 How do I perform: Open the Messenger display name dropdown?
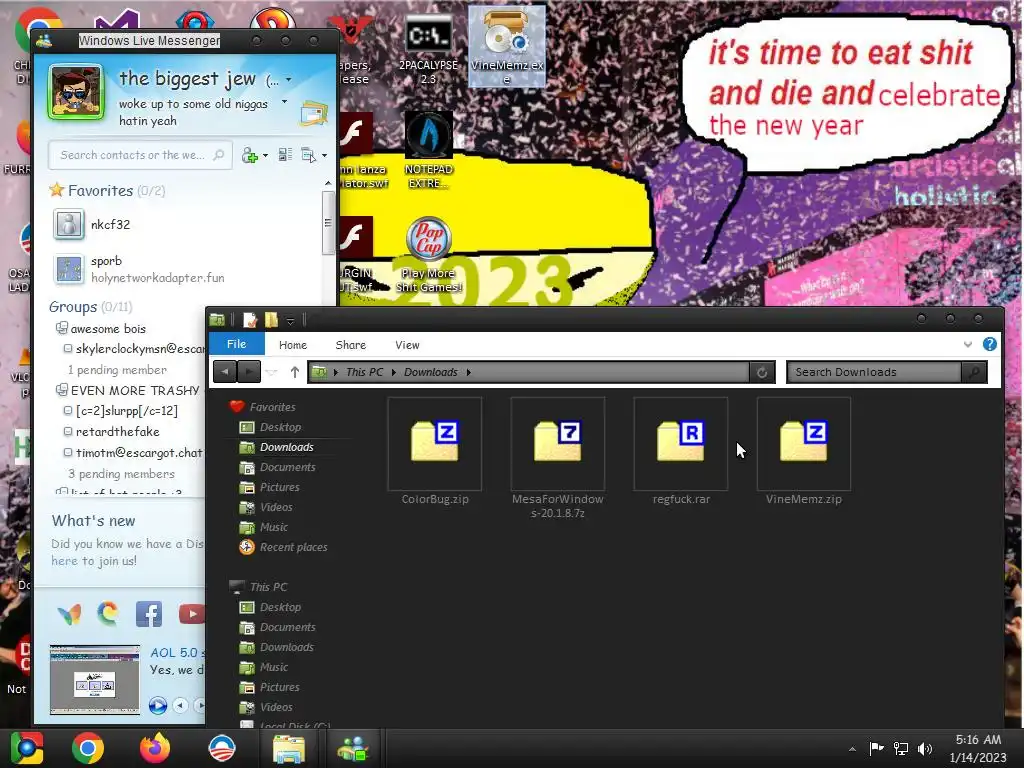[289, 80]
